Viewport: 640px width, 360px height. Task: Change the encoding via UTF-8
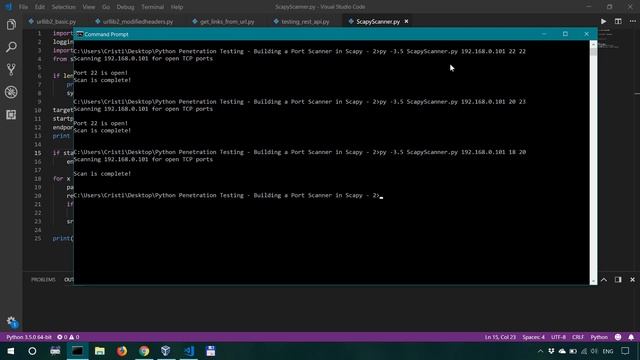558,337
